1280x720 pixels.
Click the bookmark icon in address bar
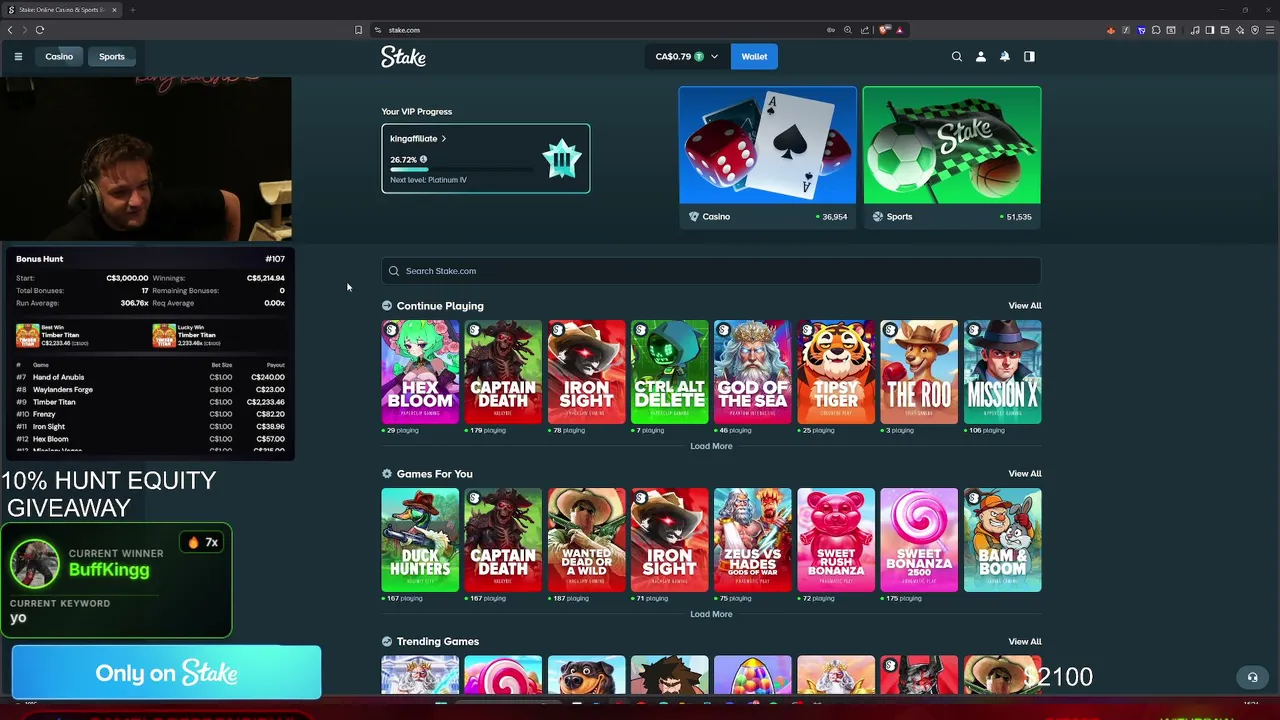click(x=358, y=30)
